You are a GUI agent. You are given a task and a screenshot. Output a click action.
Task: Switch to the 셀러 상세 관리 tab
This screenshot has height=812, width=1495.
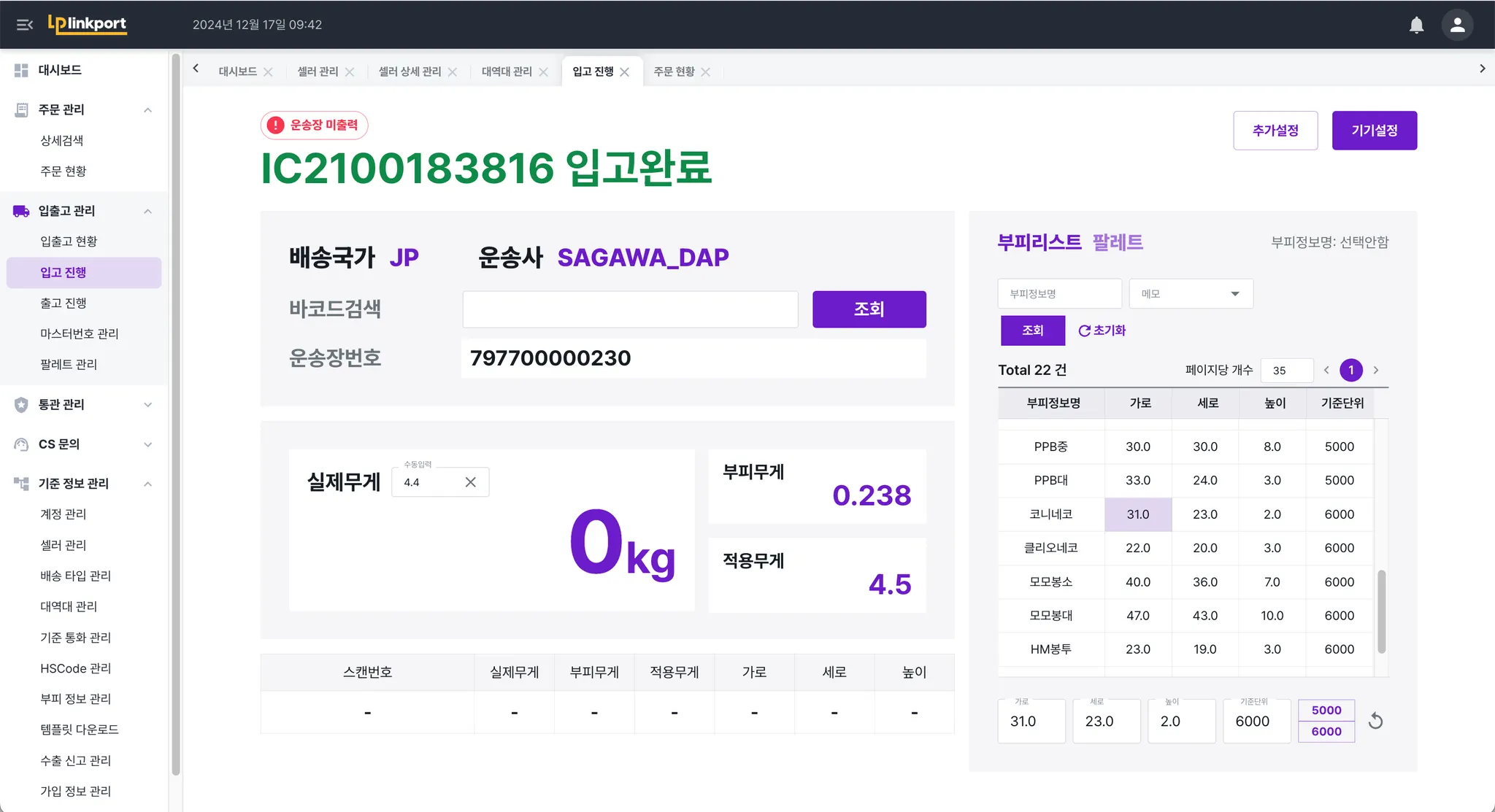coord(410,71)
